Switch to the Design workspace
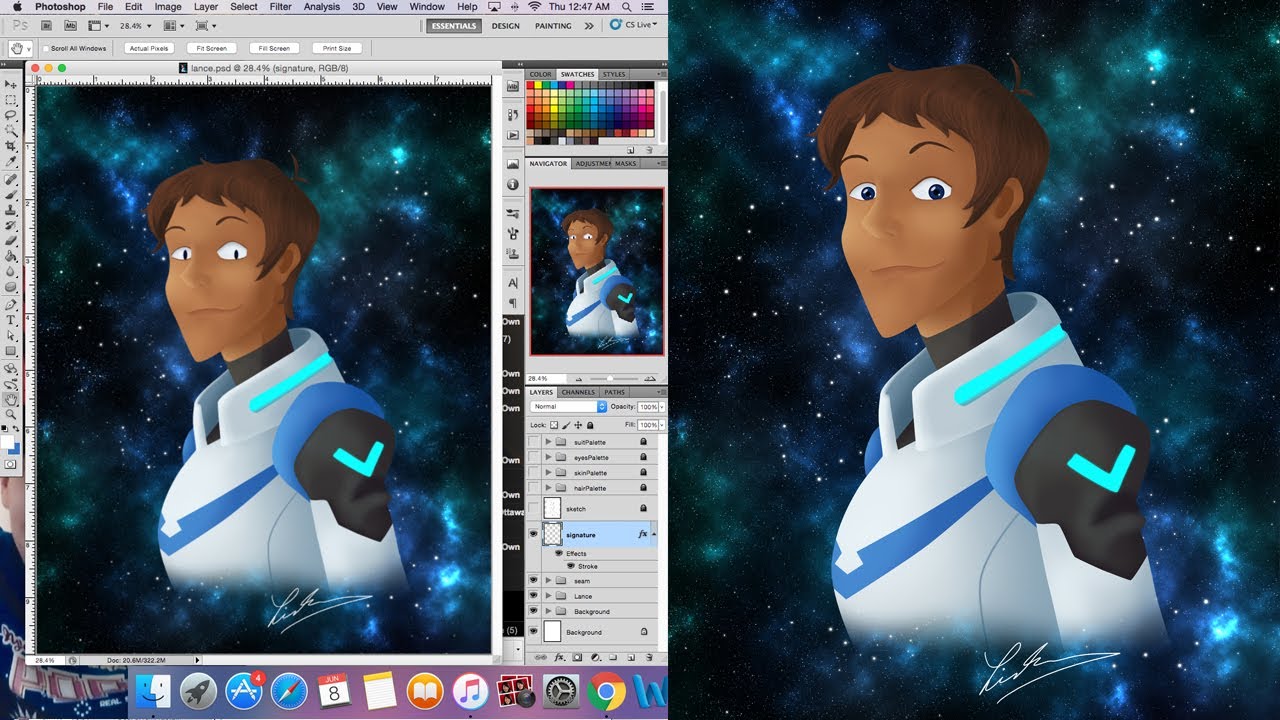 [x=506, y=26]
